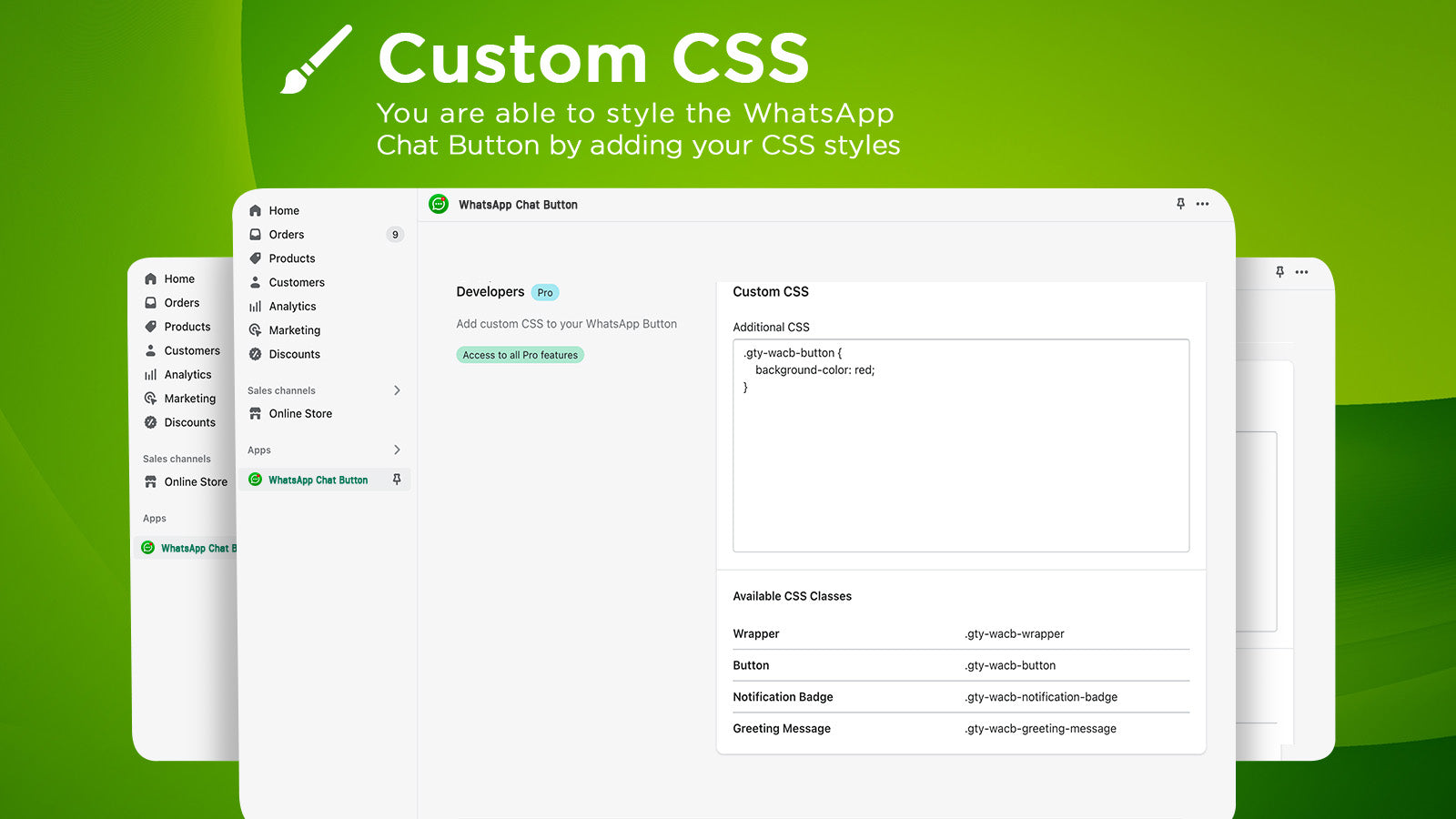Open the three-dot overflow menu
Viewport: 1456px width, 819px height.
1202,204
